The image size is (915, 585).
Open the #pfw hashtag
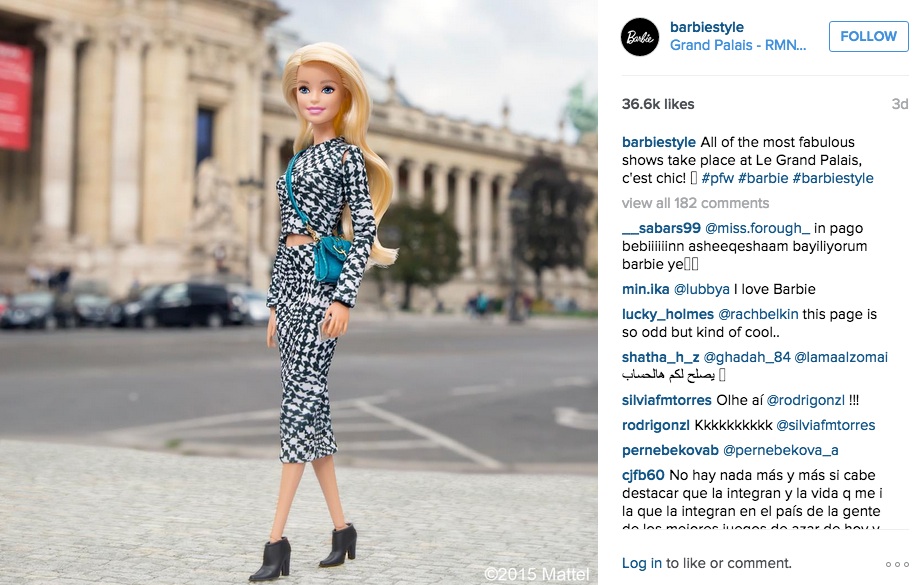coord(717,178)
